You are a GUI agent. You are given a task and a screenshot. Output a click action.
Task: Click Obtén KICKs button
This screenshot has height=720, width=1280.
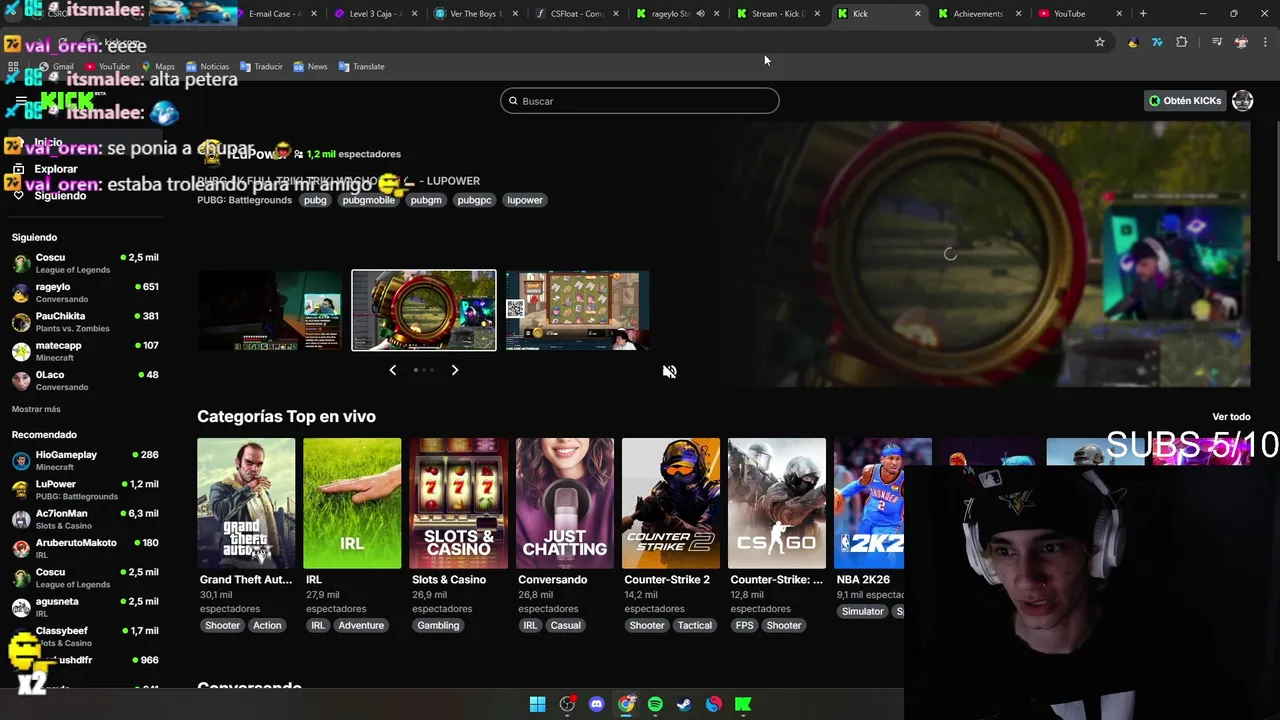tap(1185, 101)
